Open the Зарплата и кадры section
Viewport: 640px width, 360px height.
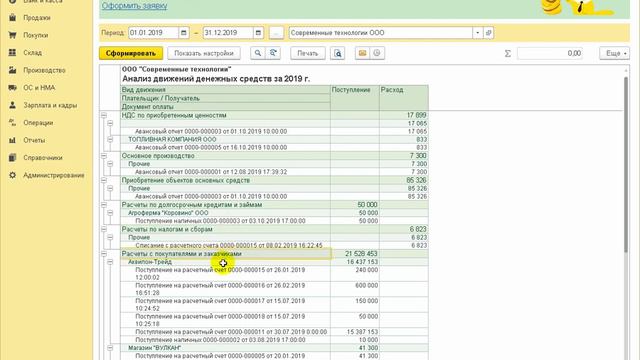(50, 105)
